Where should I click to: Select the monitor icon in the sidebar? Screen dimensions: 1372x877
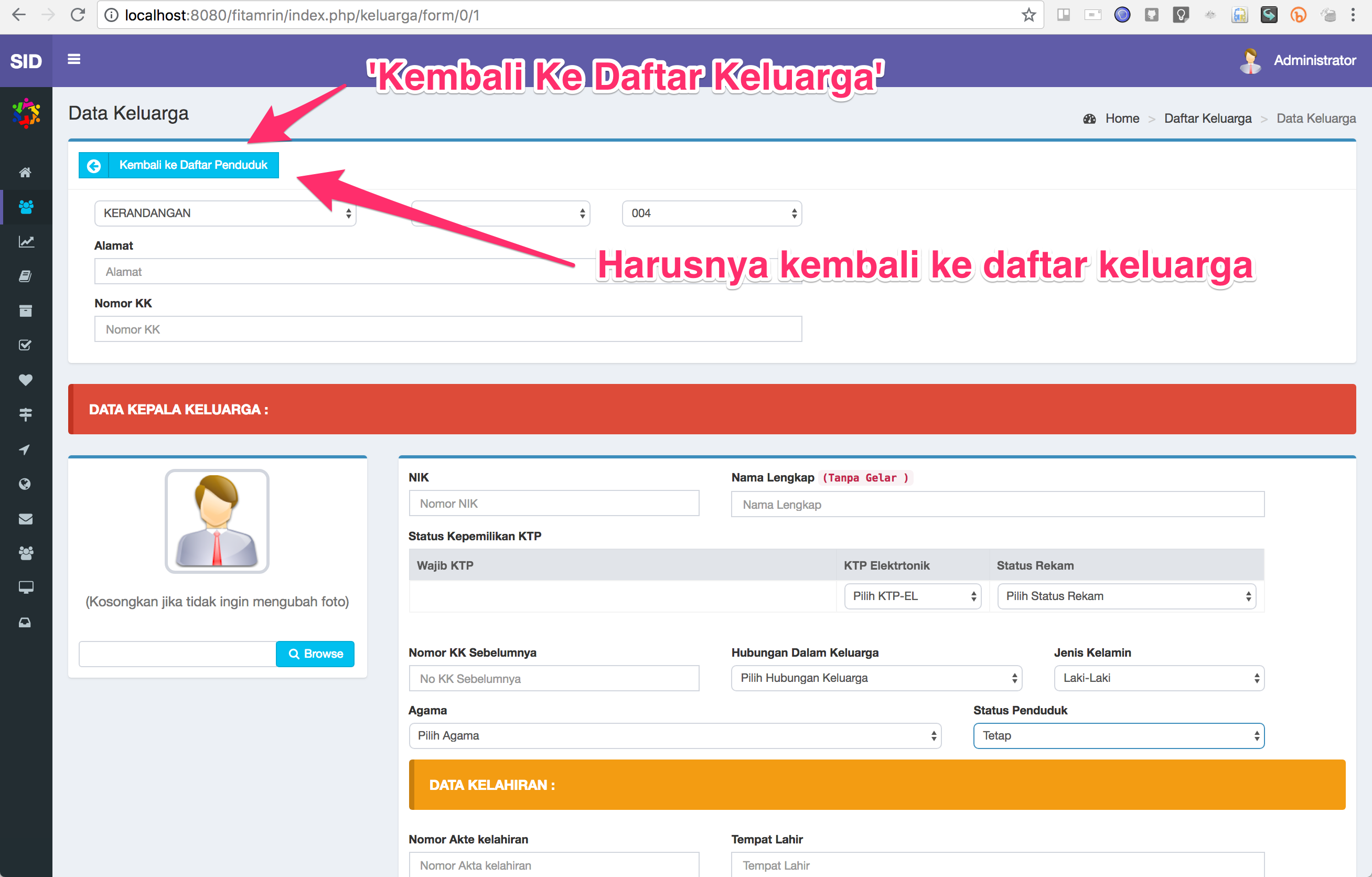pyautogui.click(x=26, y=587)
